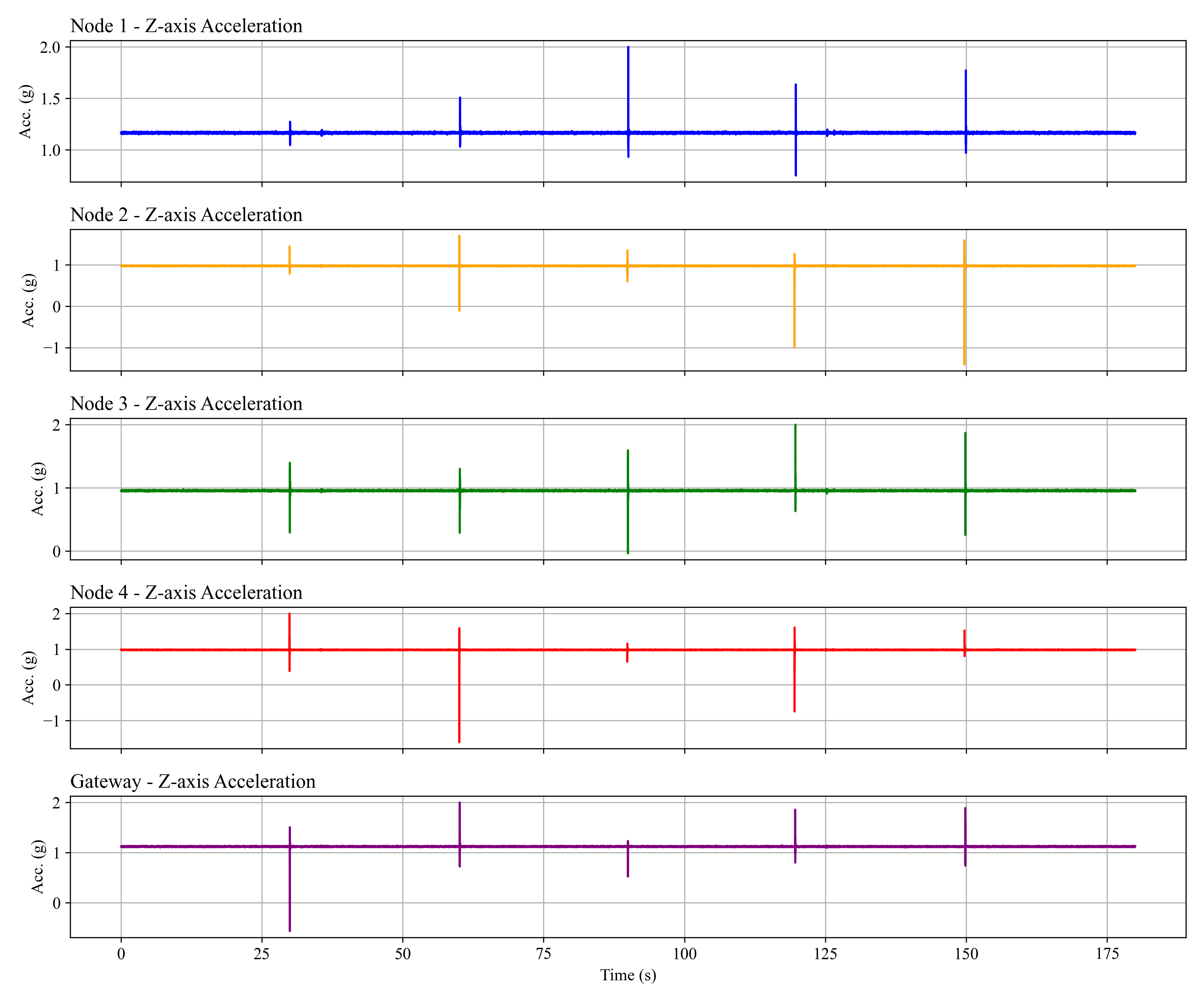
Task: Click the tallest blue spike near 90 seconds
Action: point(628,86)
